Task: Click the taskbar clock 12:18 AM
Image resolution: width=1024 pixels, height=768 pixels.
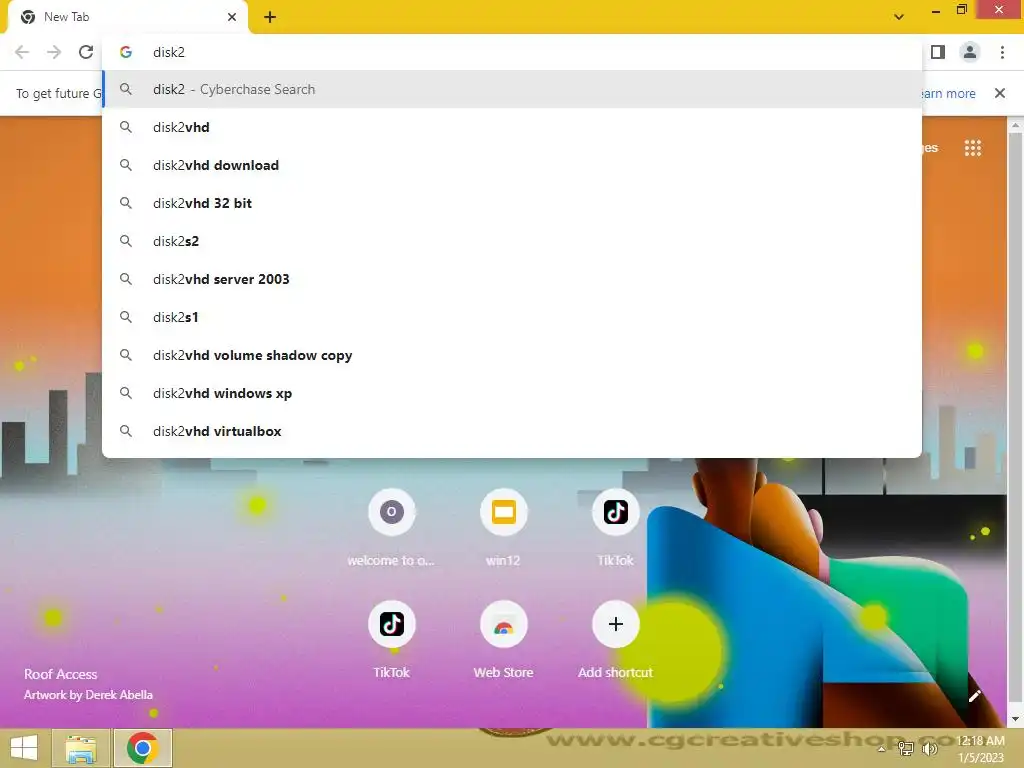Action: [x=980, y=741]
